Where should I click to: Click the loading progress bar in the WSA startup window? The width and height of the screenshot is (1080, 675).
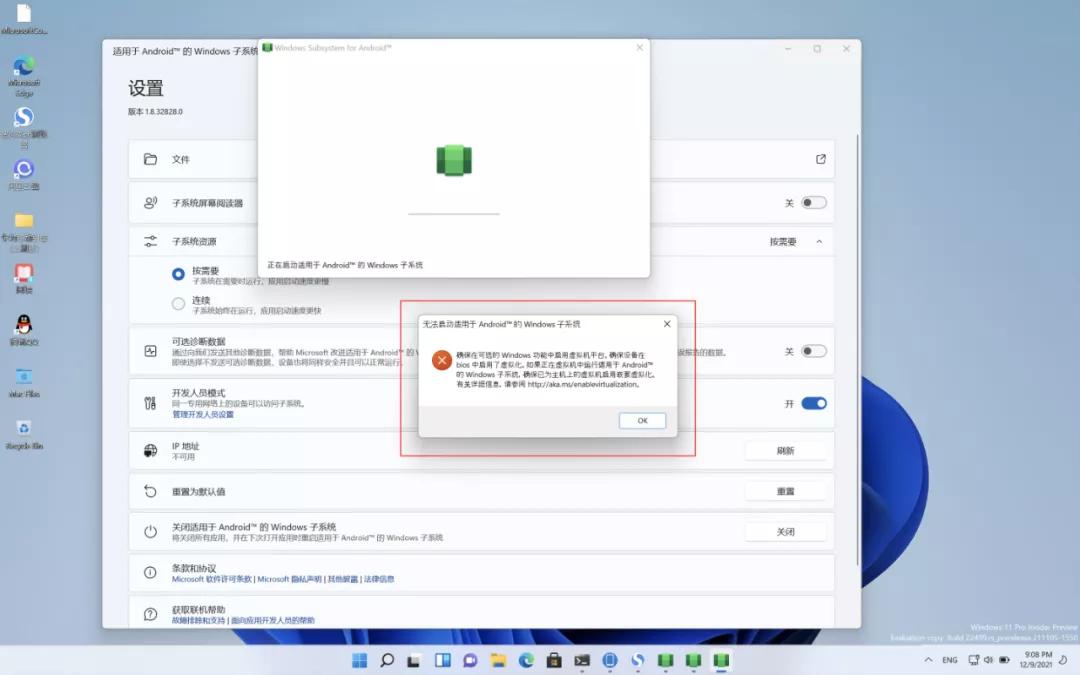click(x=455, y=212)
